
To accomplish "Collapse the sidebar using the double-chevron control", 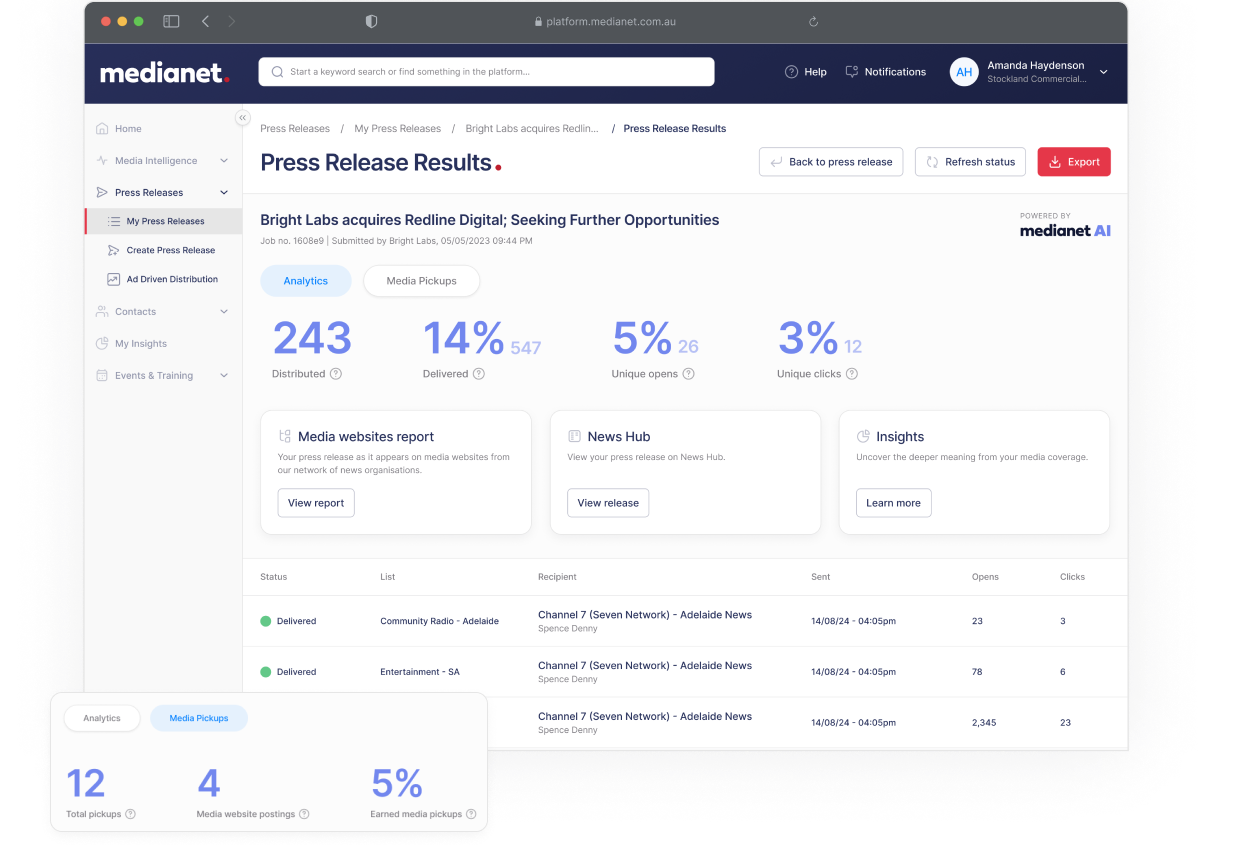I will 242,117.
